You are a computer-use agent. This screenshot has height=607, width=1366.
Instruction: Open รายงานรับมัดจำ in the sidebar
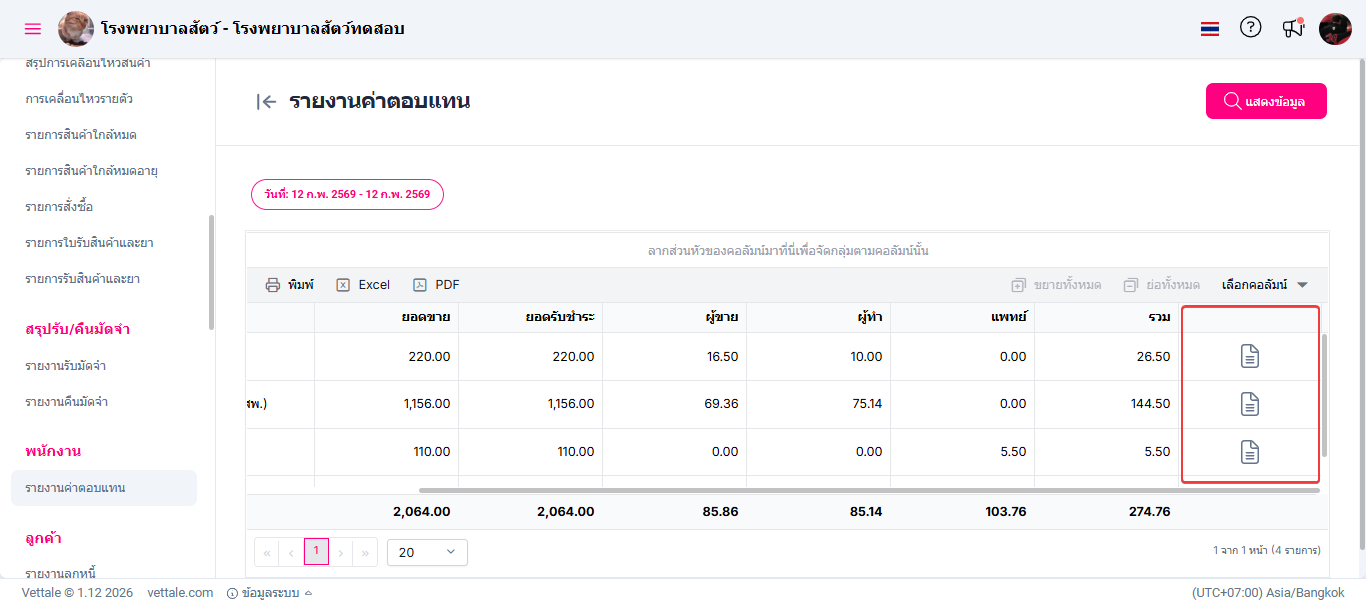66,366
